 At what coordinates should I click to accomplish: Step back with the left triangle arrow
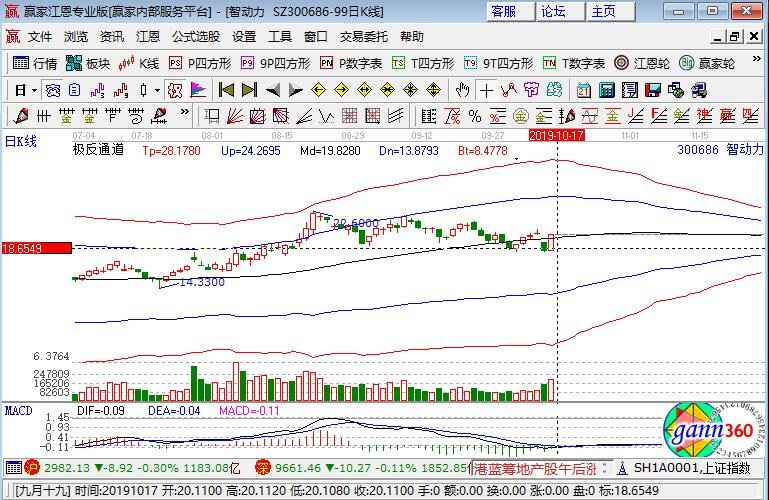[273, 90]
